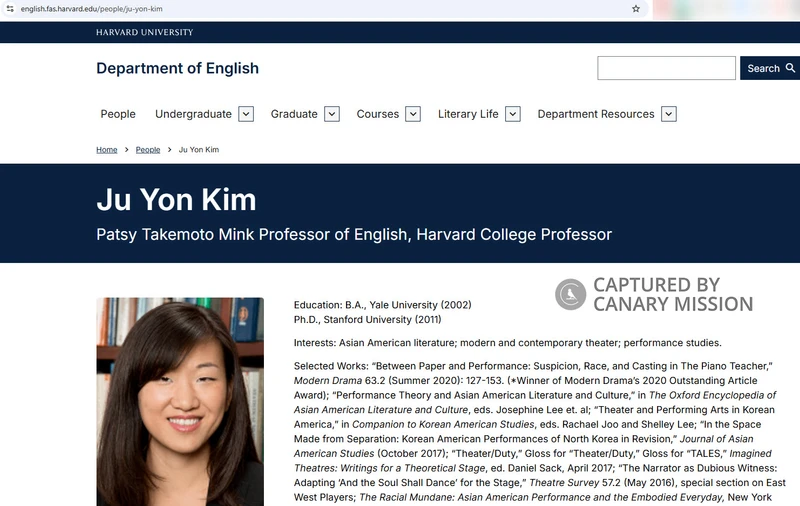
Task: Click the Selected Works paragraph start
Action: coord(331,366)
